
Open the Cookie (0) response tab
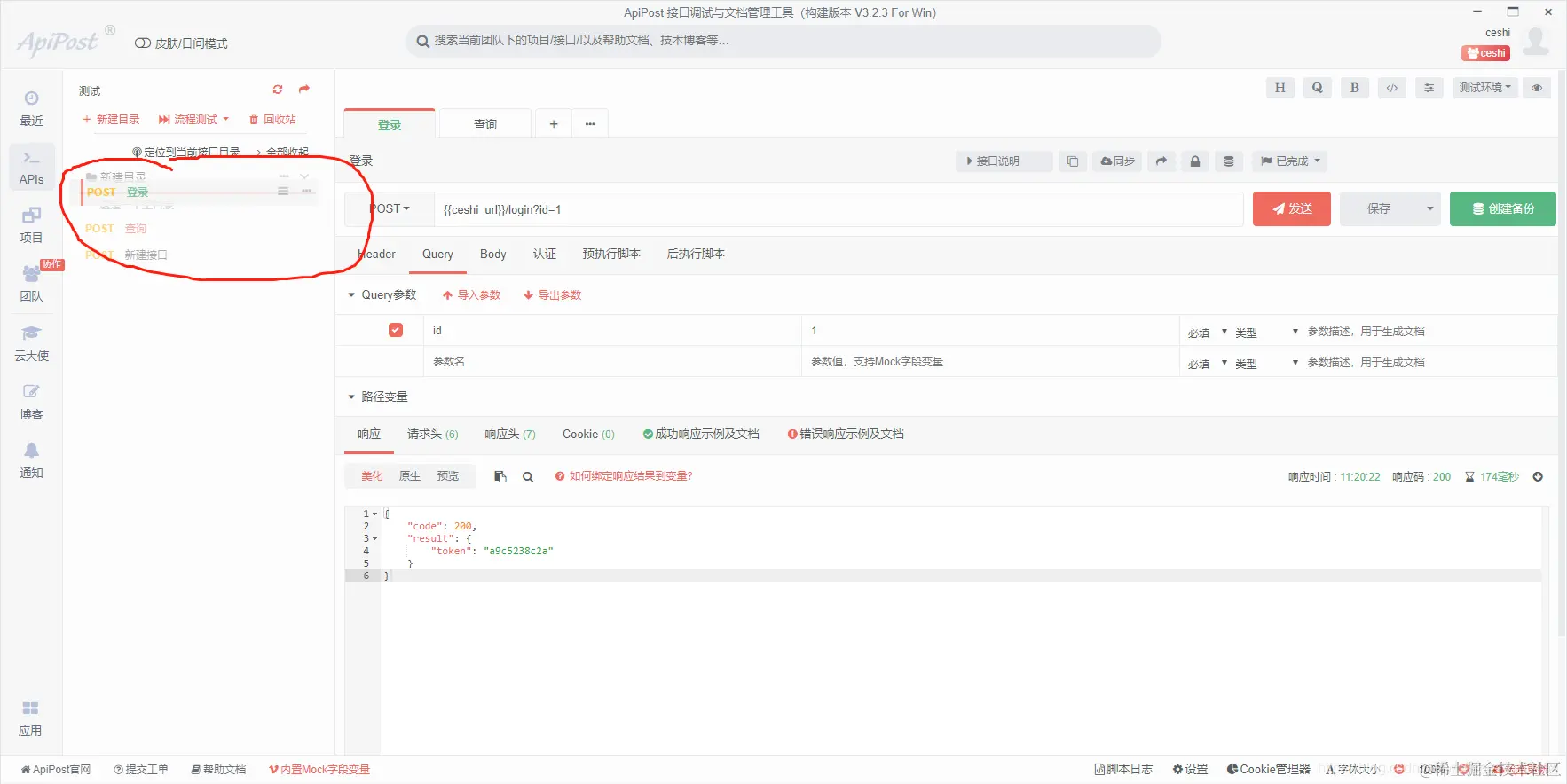pos(588,435)
